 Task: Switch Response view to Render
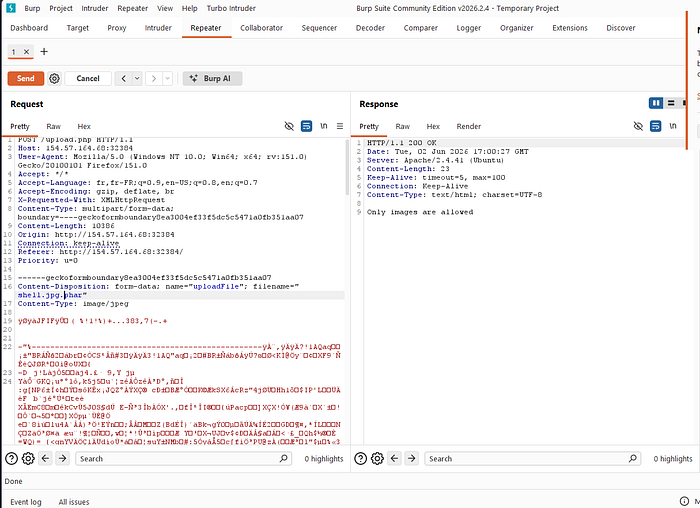(469, 127)
